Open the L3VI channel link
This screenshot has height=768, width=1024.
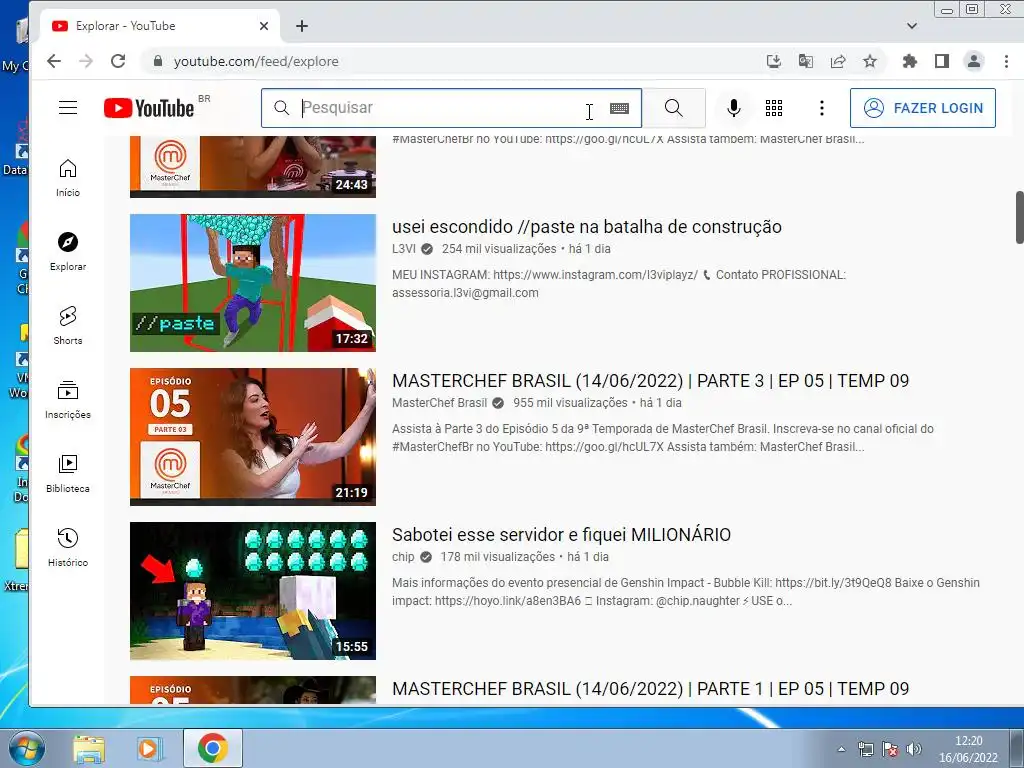(x=404, y=249)
